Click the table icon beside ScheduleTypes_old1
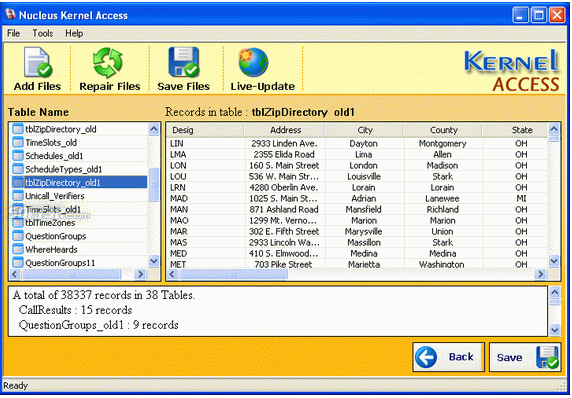Viewport: 572px width, 398px height. [18, 169]
